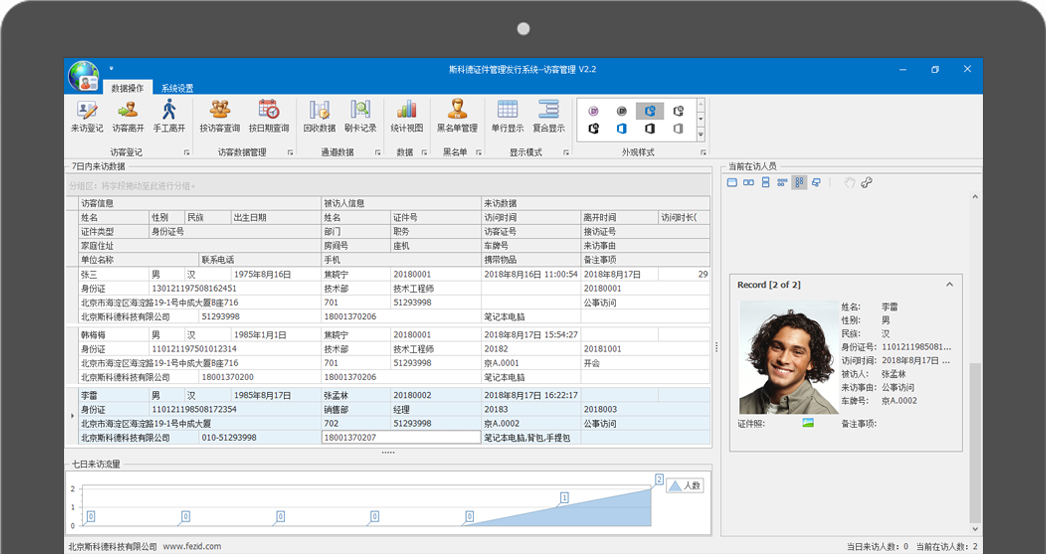Select the 张三 visitor row name cell

(113, 274)
